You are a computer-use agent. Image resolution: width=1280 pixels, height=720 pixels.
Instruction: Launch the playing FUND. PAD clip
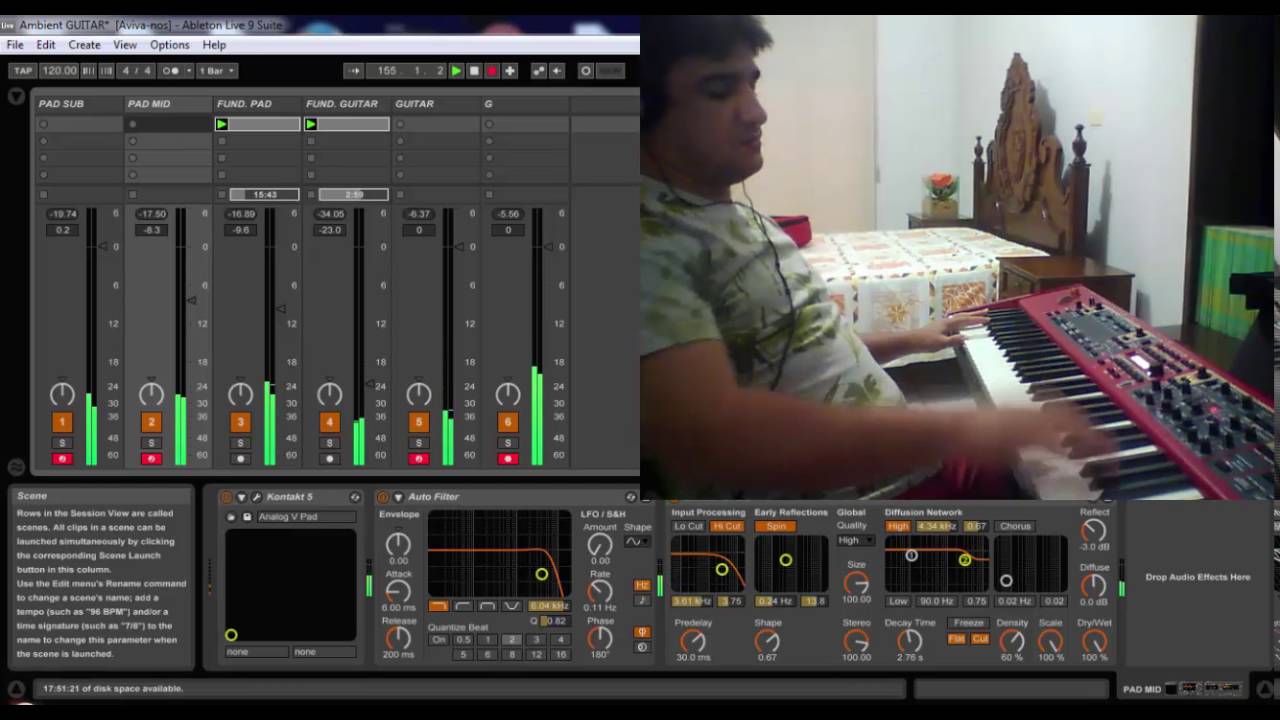(222, 124)
